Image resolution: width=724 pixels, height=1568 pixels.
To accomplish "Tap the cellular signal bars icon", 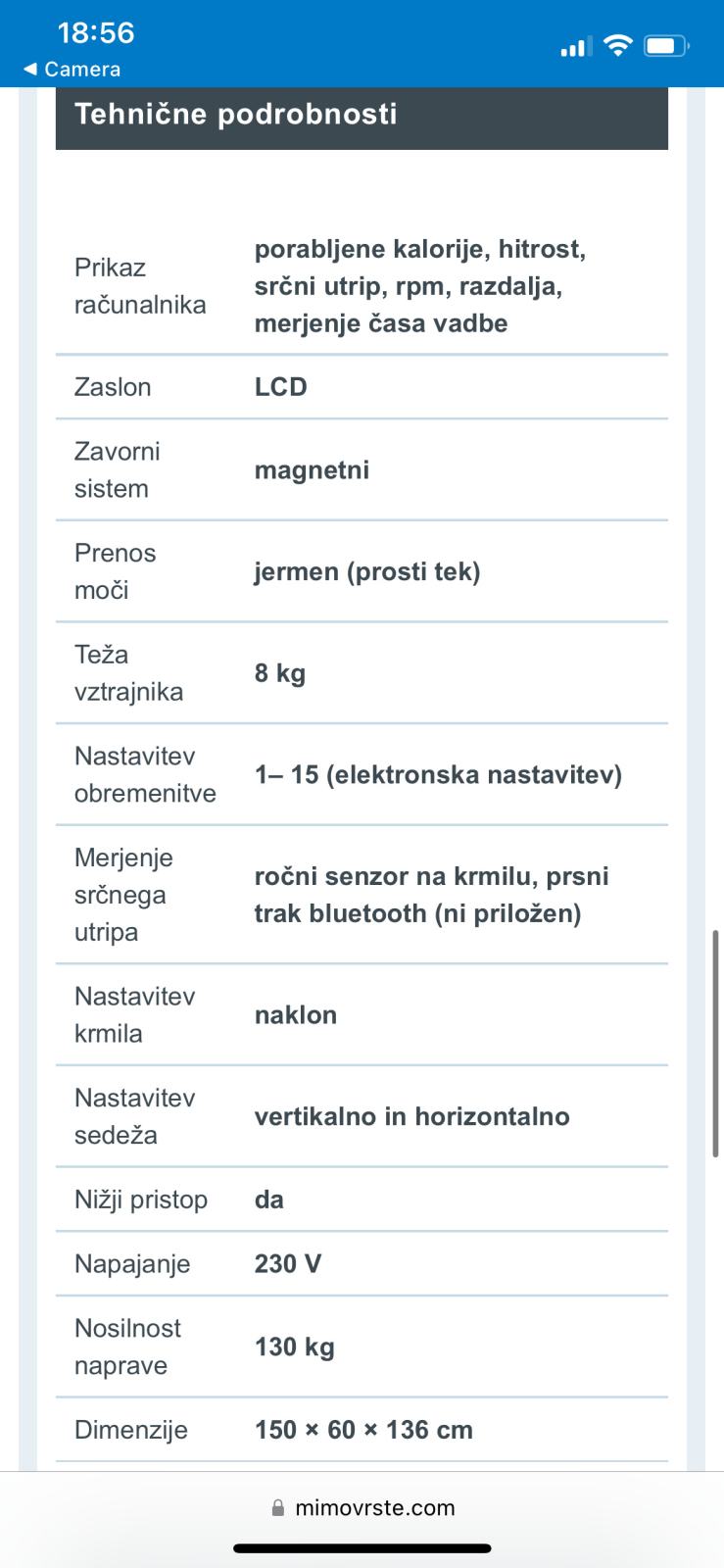I will [573, 46].
